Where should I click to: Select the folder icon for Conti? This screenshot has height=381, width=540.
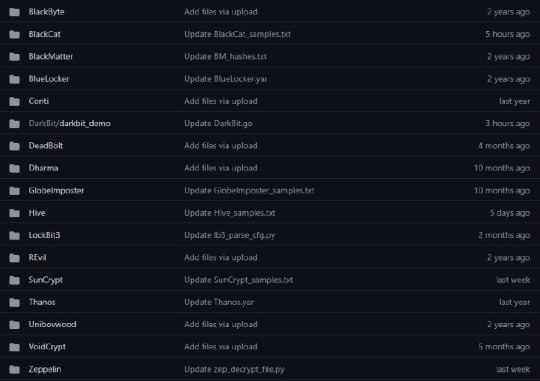pyautogui.click(x=14, y=101)
